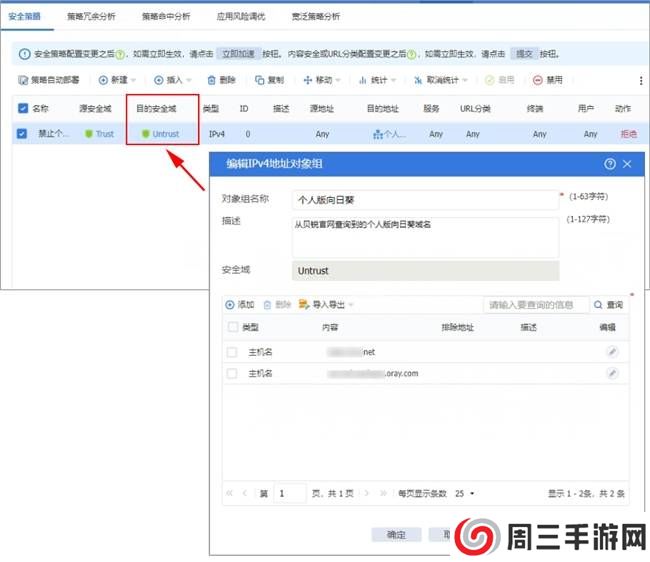Viewport: 650px width, 562px height.
Task: Check the box for the oray.com host row
Action: pos(232,373)
